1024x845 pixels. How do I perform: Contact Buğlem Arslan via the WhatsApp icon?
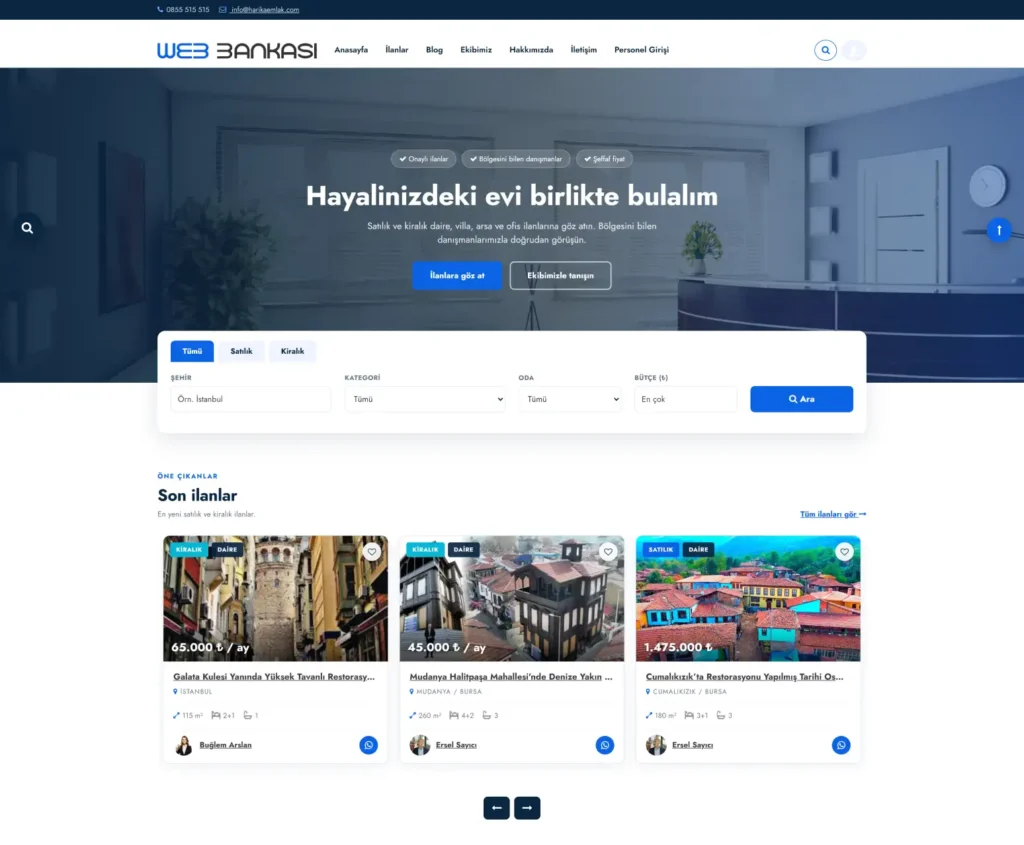[368, 745]
